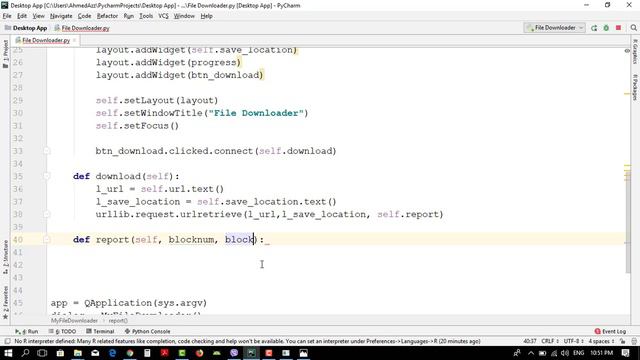Open Chrome from the taskbar

130,353
